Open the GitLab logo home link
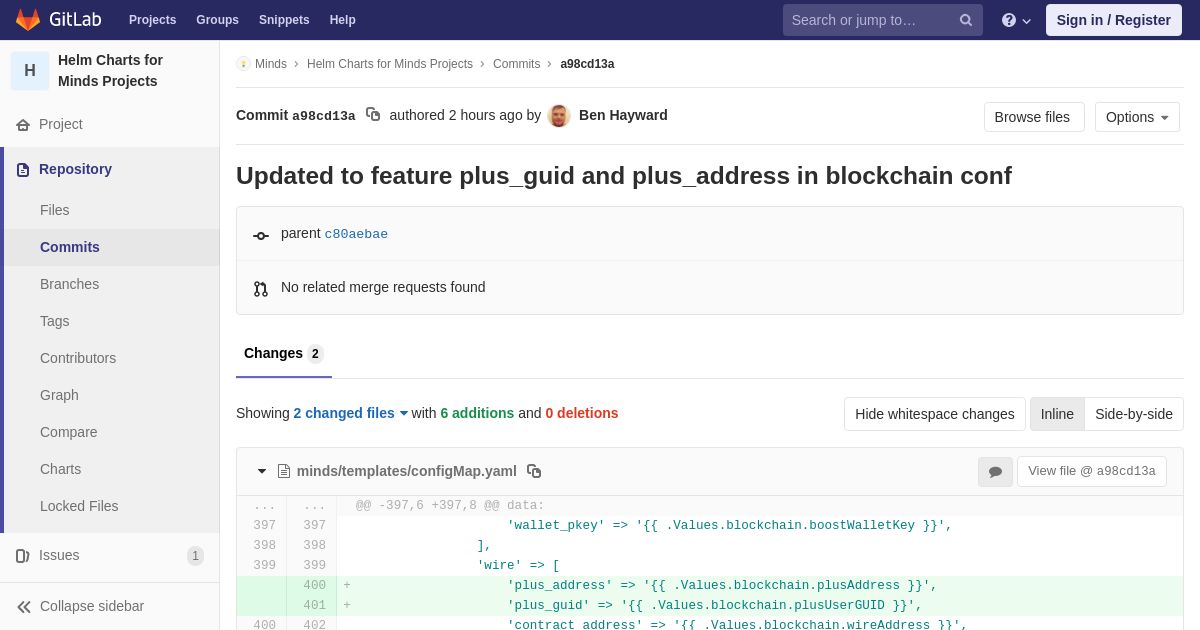The width and height of the screenshot is (1200, 630). coord(57,20)
